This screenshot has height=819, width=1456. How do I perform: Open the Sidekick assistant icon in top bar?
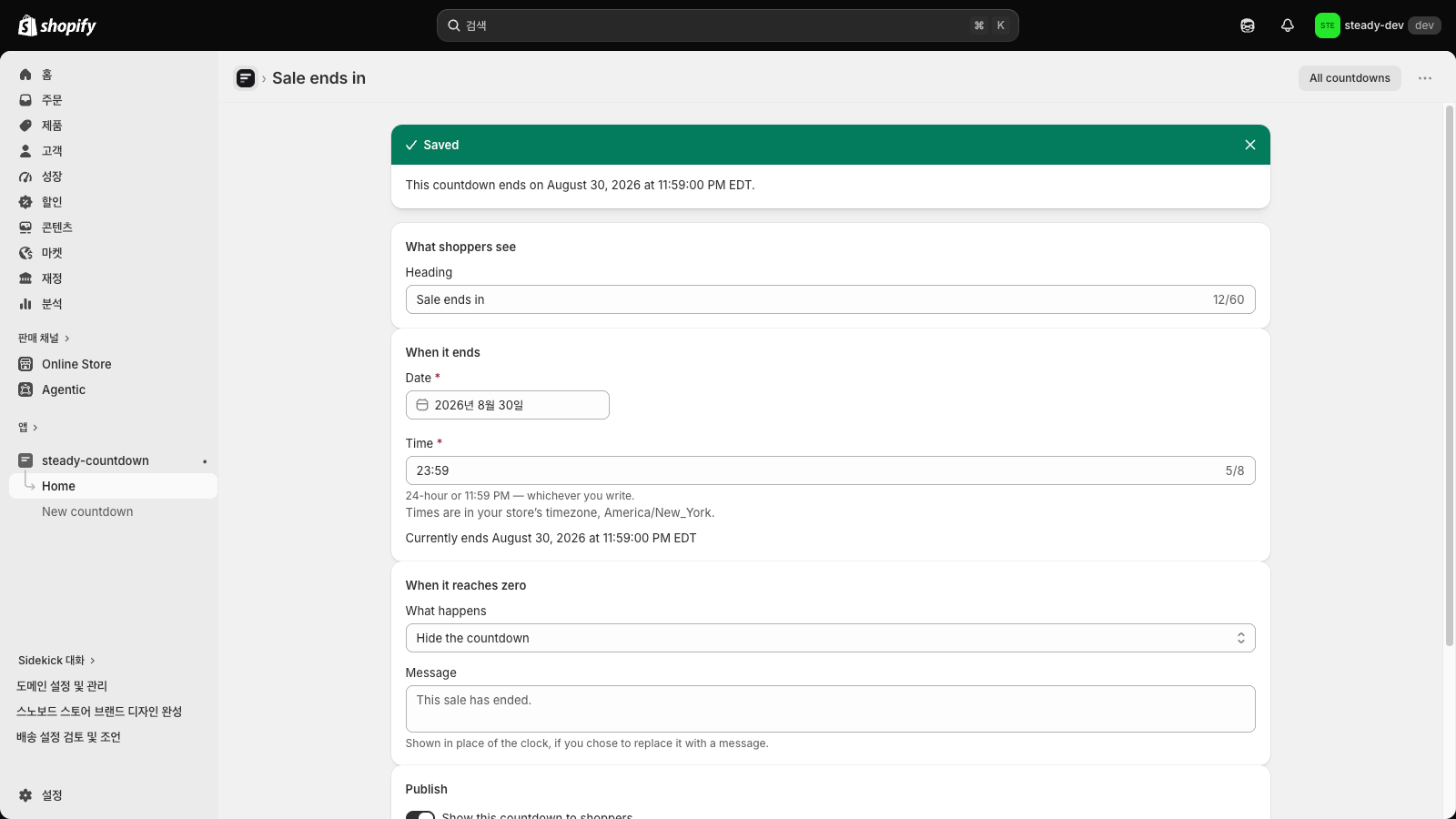point(1248,25)
